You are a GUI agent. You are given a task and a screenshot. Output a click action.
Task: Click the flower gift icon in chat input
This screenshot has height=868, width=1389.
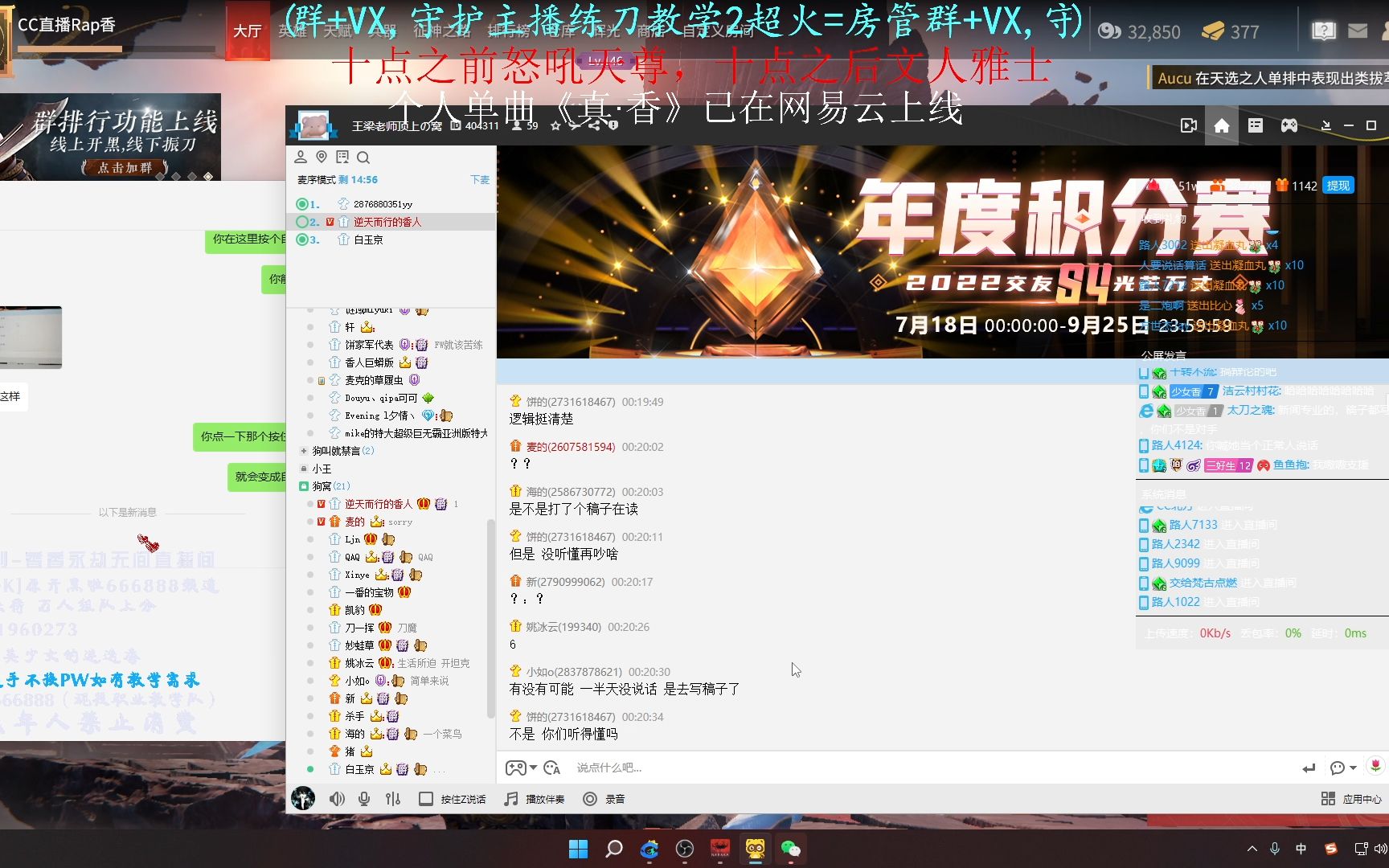[x=1375, y=766]
